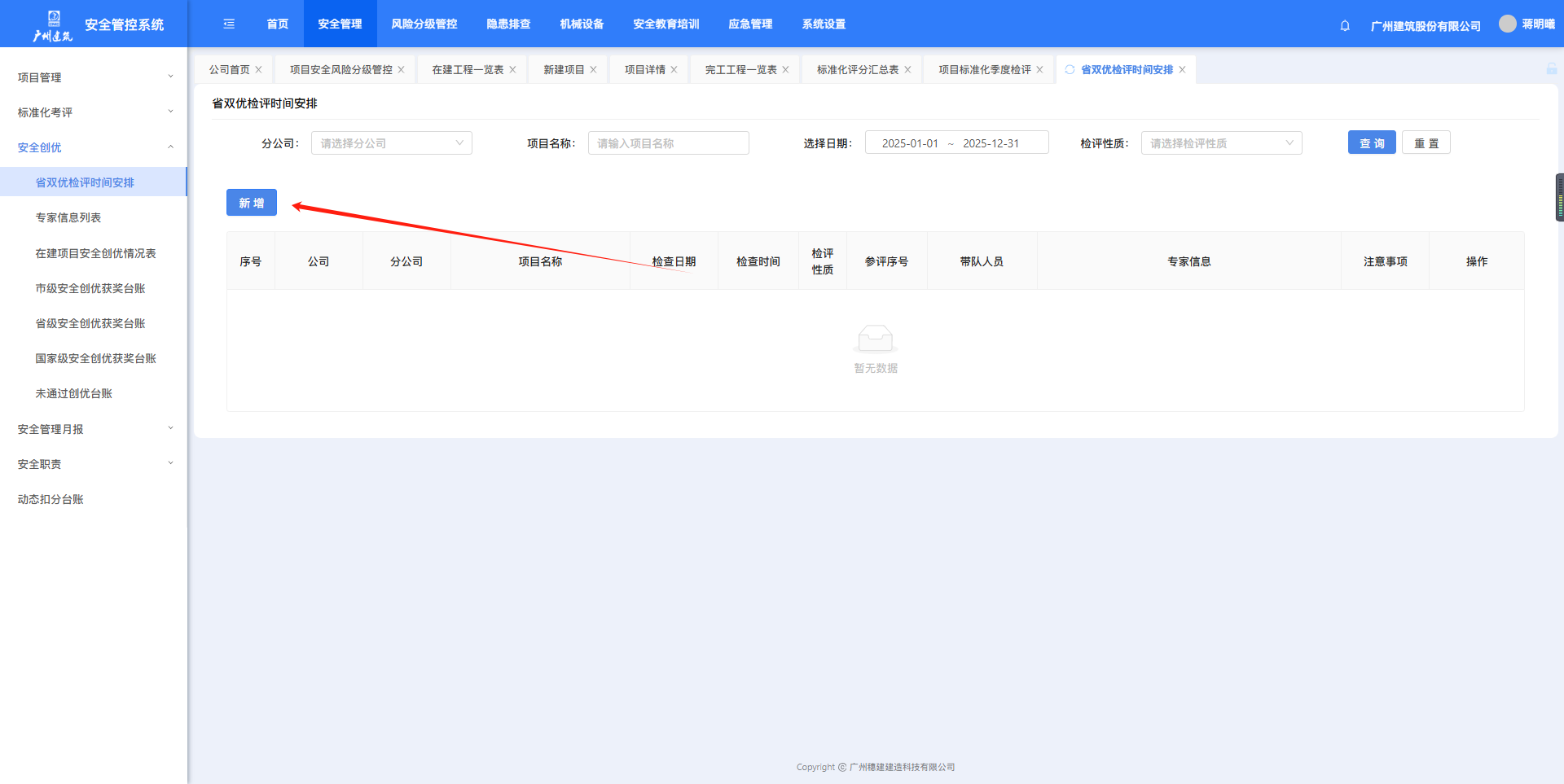1564x784 pixels.
Task: Open the 隐患排查 top menu
Action: click(x=508, y=24)
